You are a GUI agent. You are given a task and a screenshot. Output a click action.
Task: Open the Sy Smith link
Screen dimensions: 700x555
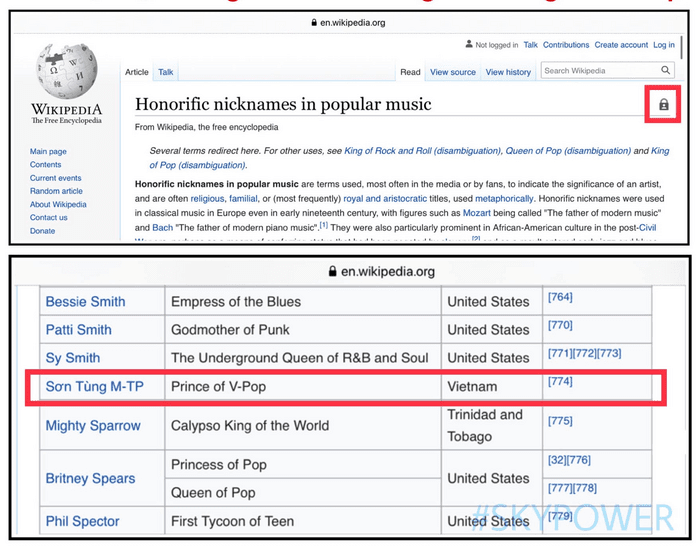(73, 358)
